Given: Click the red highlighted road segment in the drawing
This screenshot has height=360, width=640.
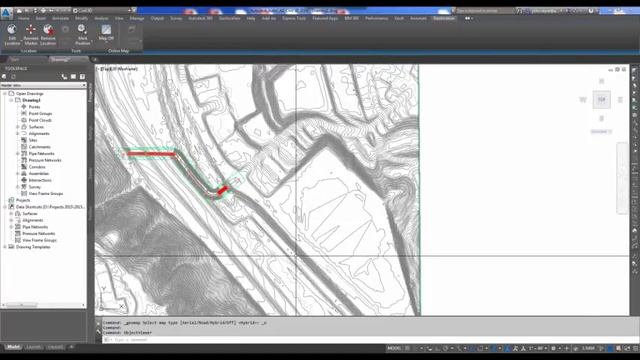Looking at the screenshot, I should (151, 154).
